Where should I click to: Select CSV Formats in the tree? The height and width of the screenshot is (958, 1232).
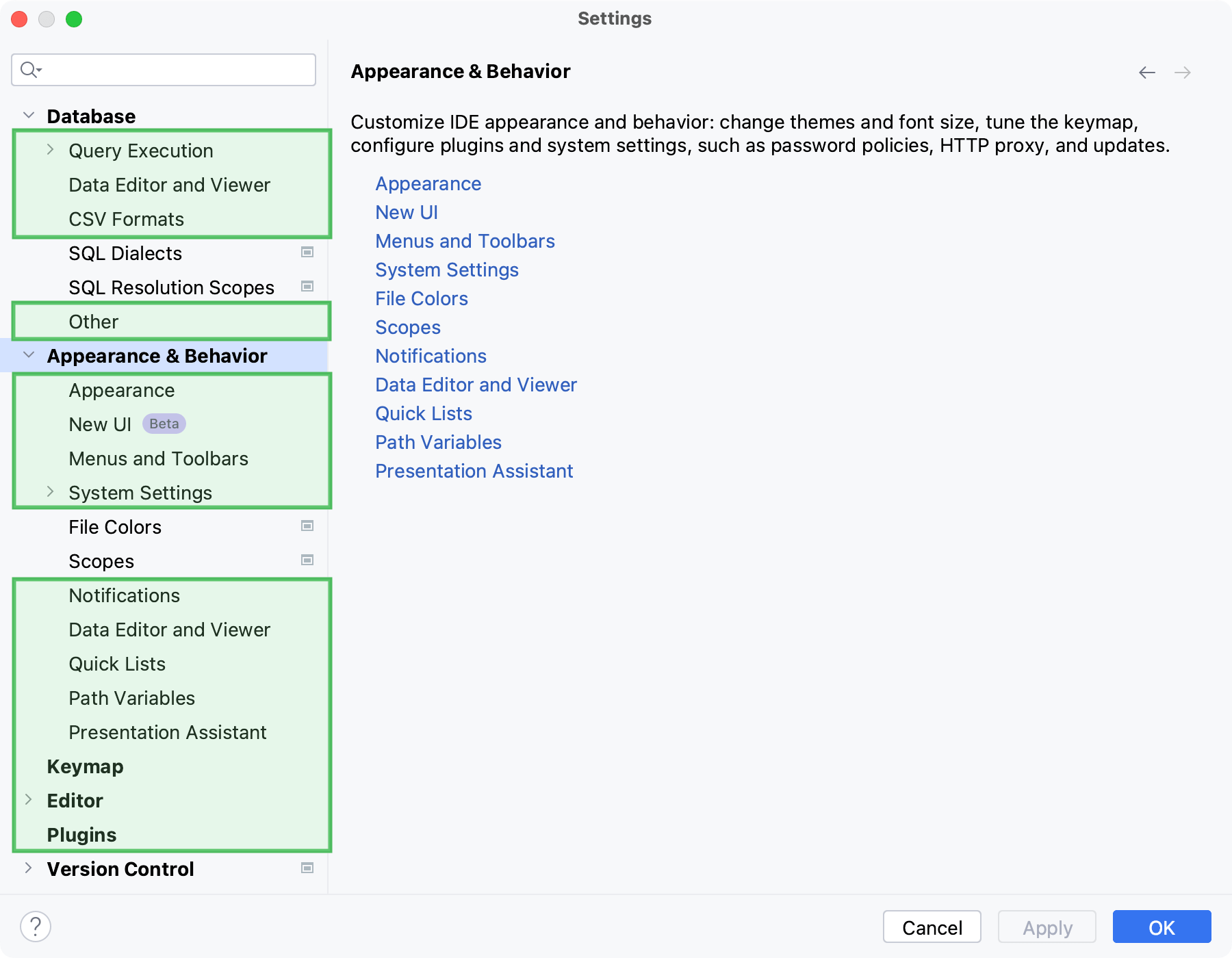(127, 219)
